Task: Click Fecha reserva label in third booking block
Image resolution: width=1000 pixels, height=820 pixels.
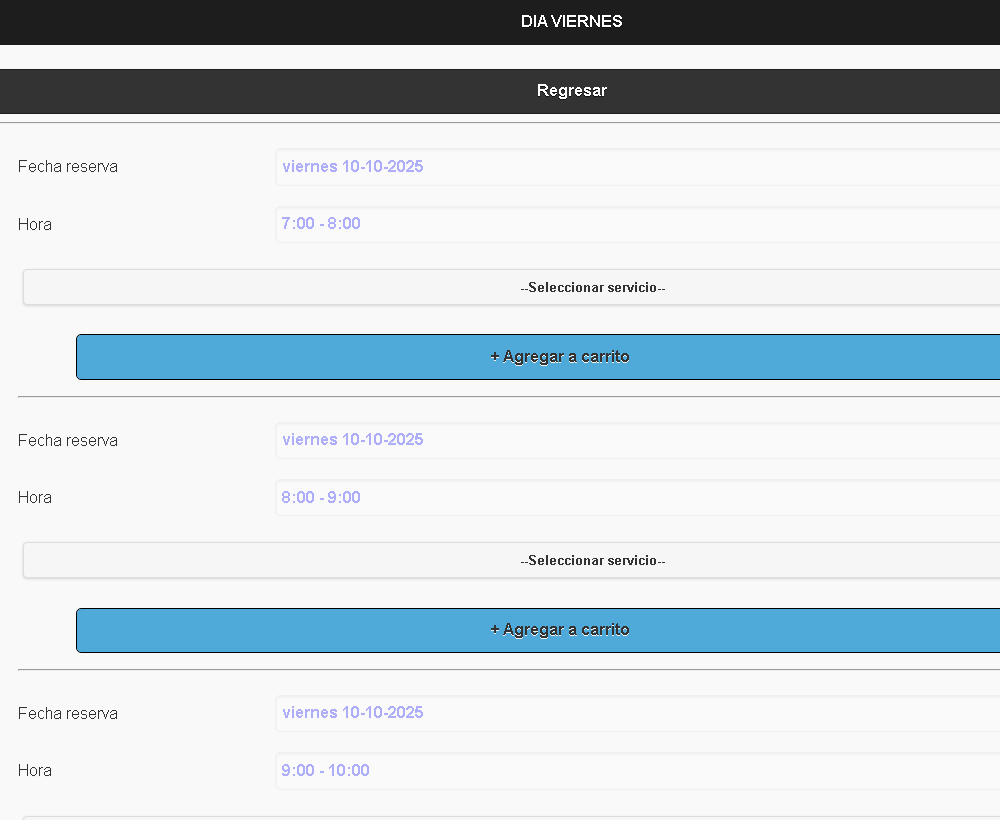Action: coord(68,714)
